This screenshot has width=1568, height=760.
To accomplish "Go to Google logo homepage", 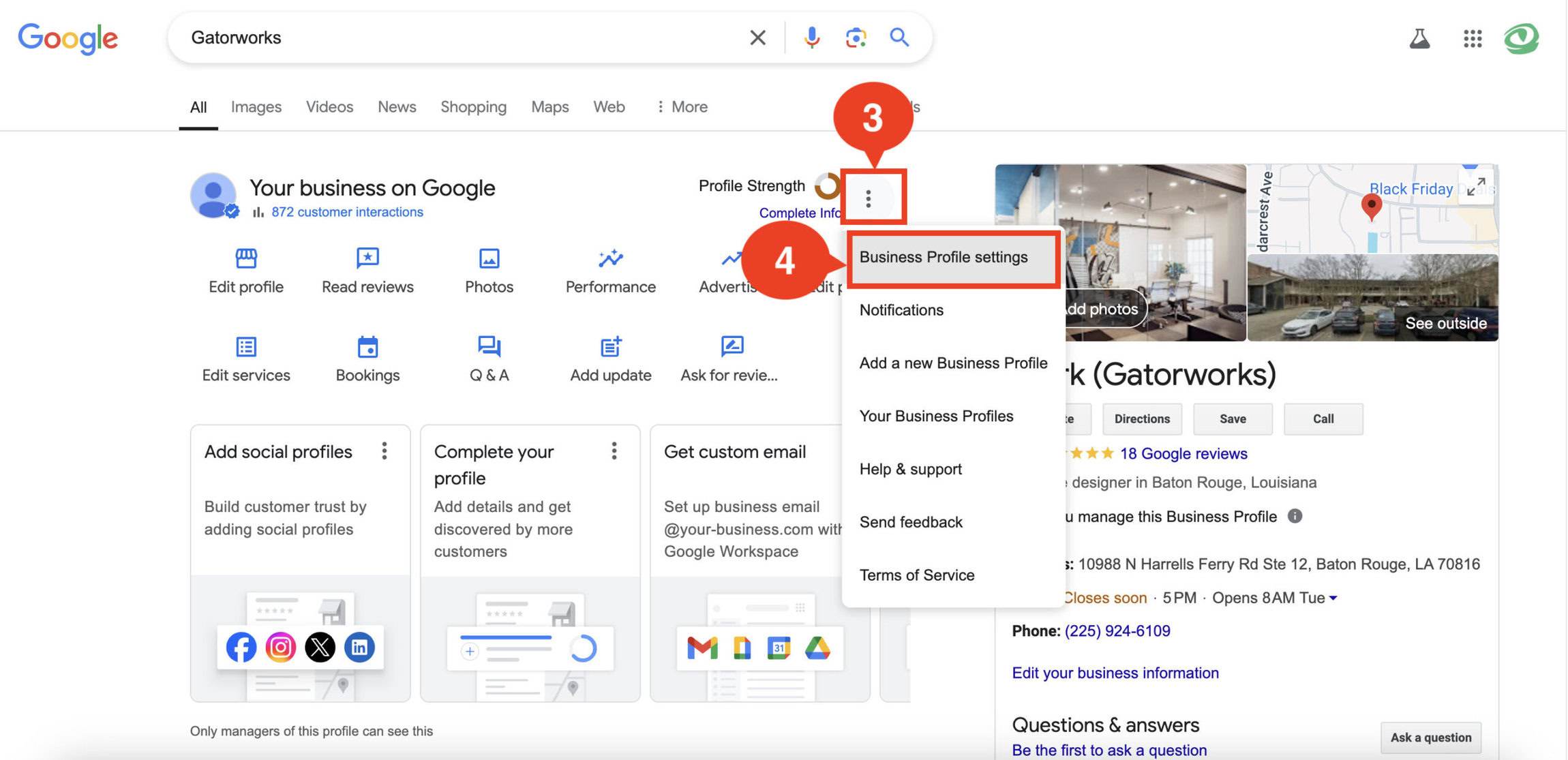I will pyautogui.click(x=67, y=38).
